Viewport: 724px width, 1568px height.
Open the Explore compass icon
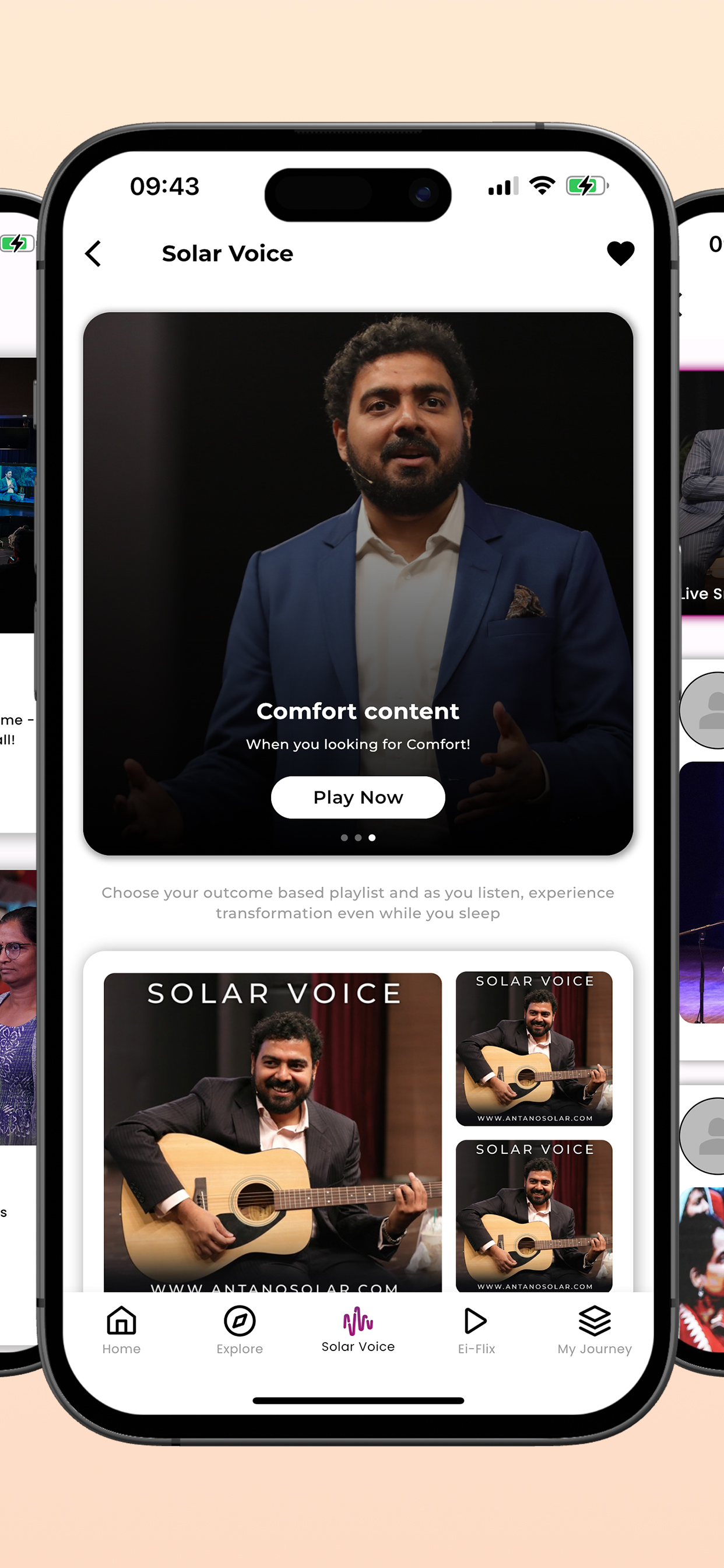click(x=240, y=1321)
